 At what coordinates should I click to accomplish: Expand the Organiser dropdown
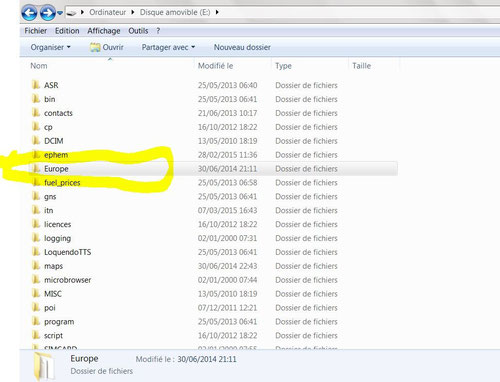pyautogui.click(x=50, y=47)
